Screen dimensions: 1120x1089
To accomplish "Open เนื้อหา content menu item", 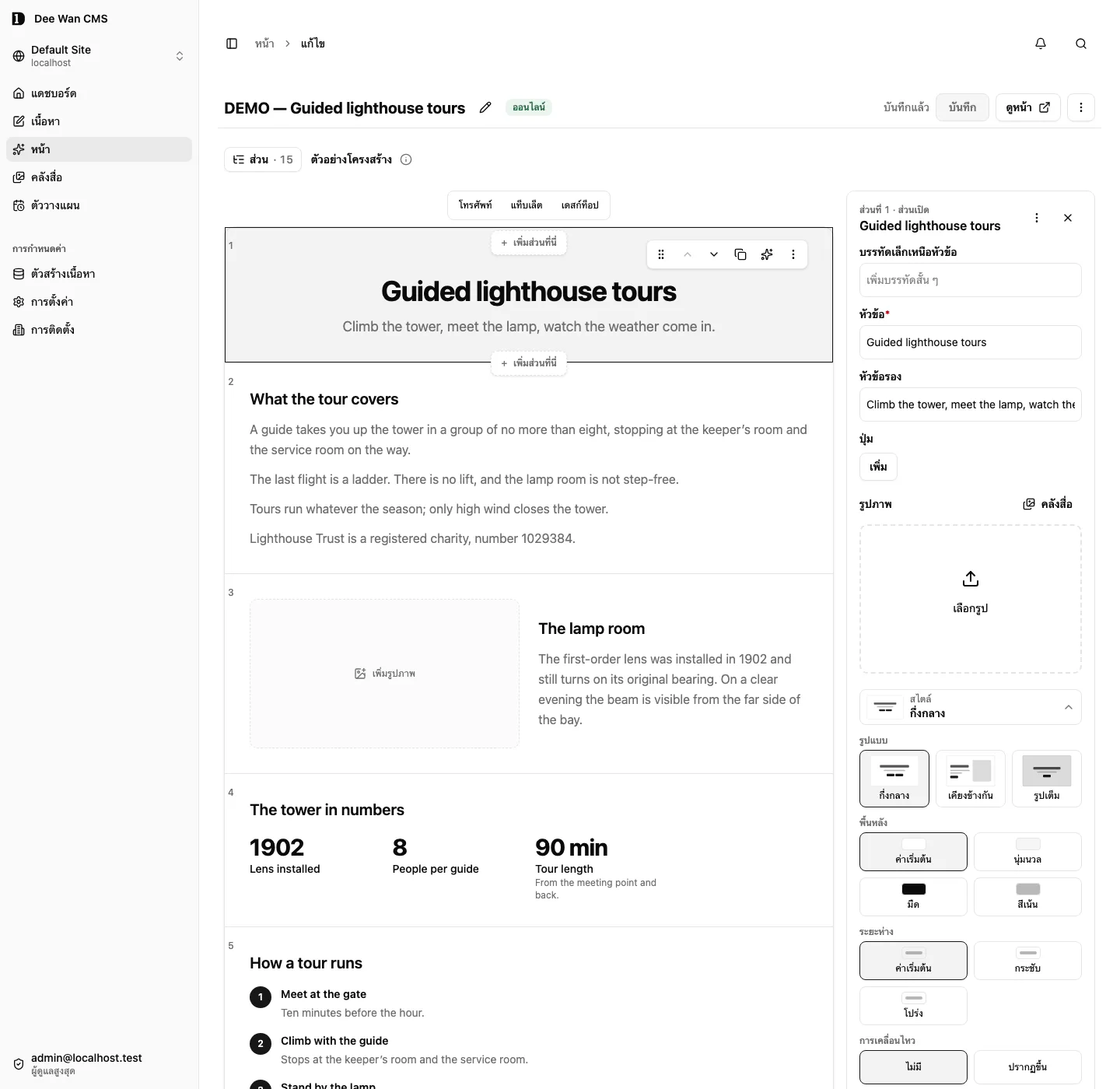I will tap(99, 121).
